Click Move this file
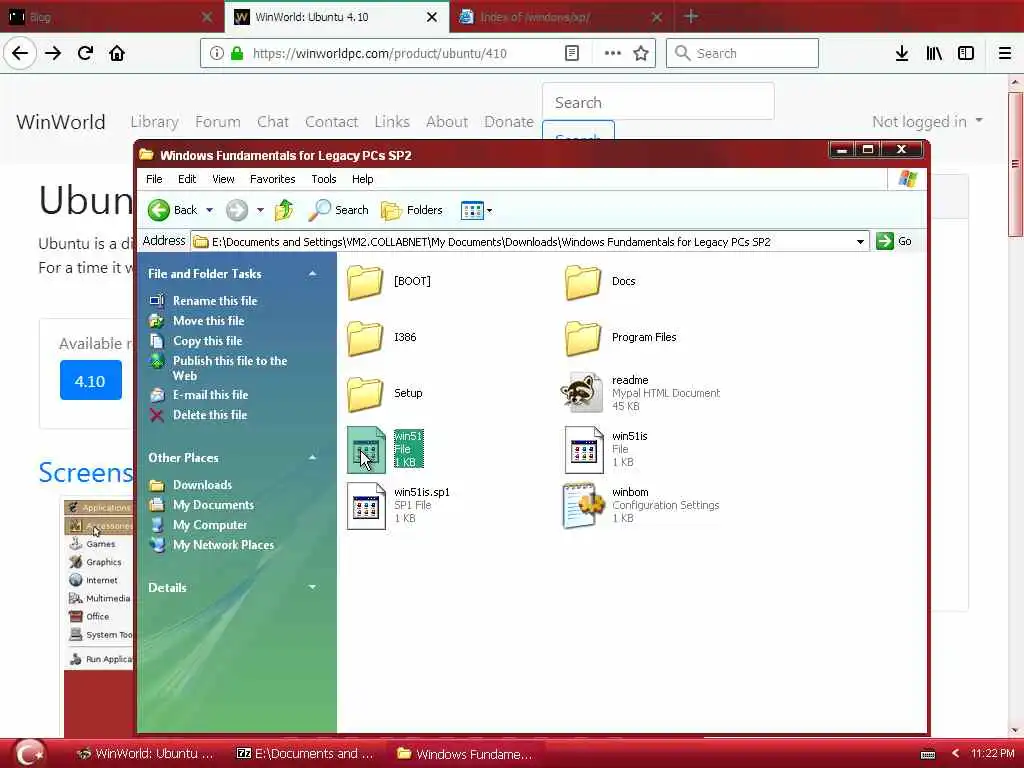Screen dimensions: 1024x768 point(208,321)
